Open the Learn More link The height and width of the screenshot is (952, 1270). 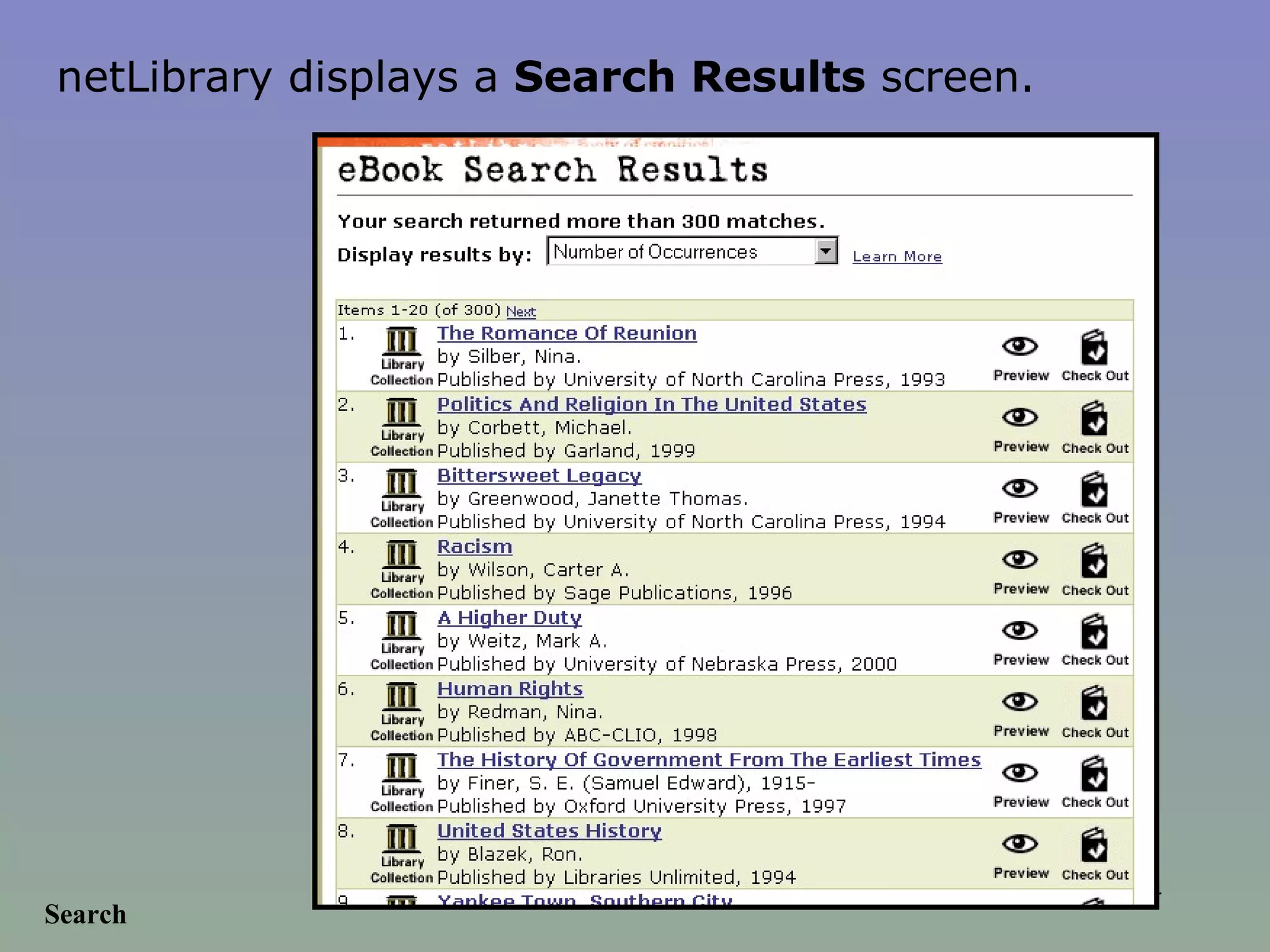click(x=897, y=257)
